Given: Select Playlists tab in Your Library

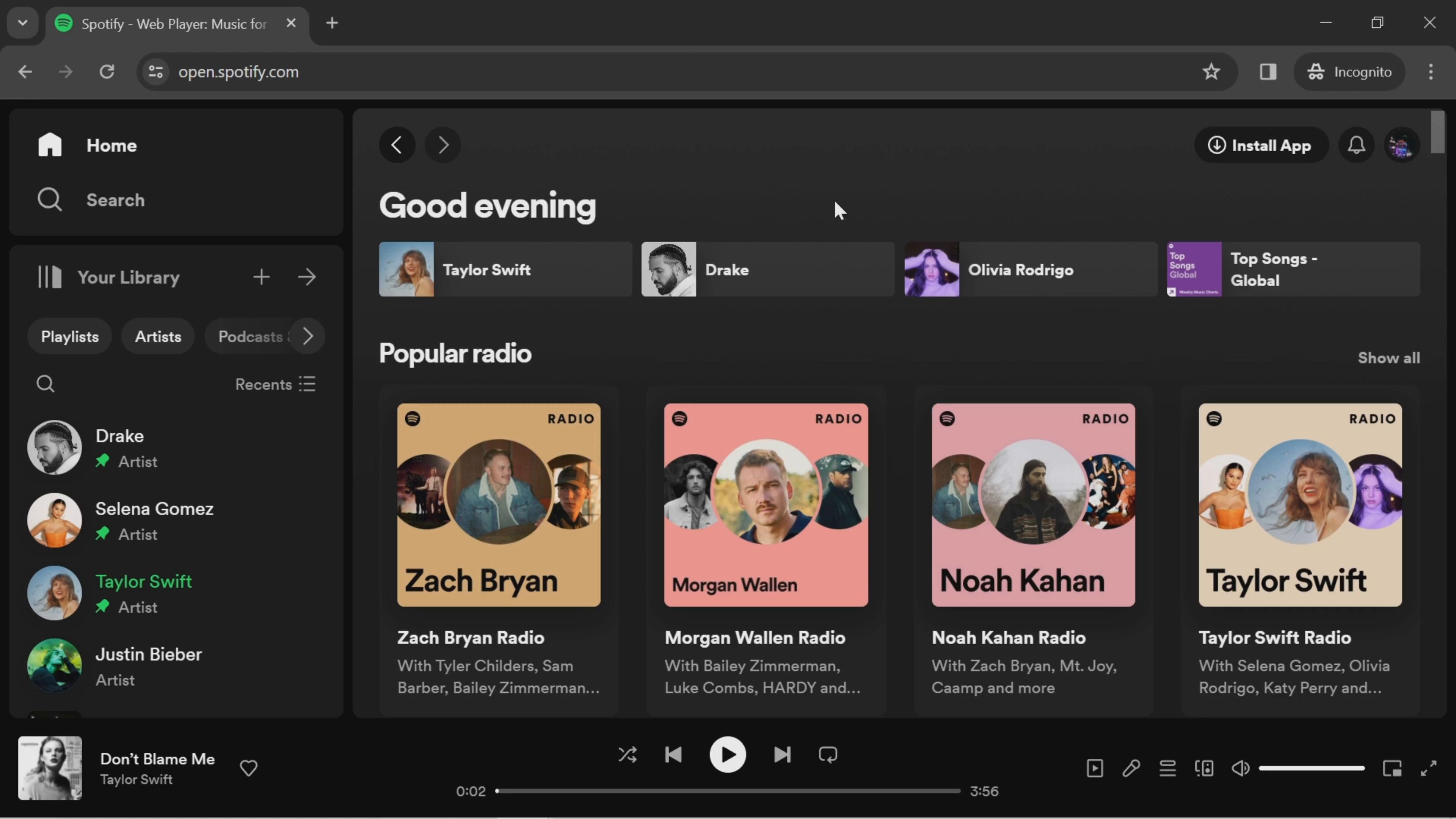Looking at the screenshot, I should [69, 335].
